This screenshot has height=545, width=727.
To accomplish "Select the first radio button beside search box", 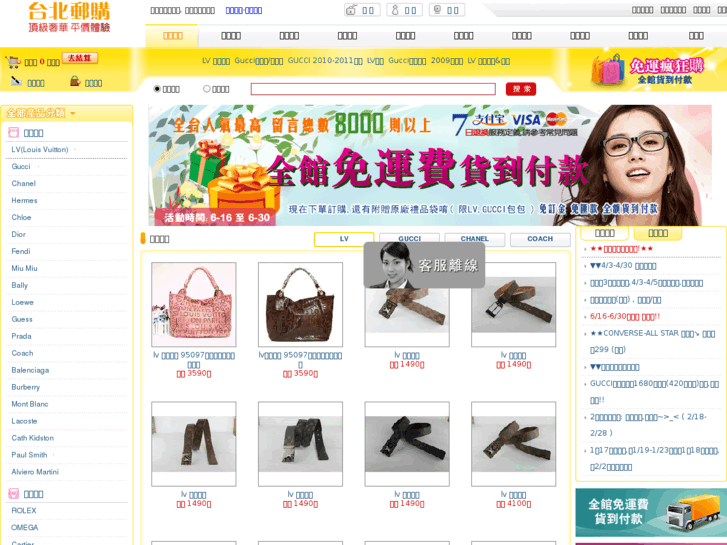I will click(x=157, y=89).
